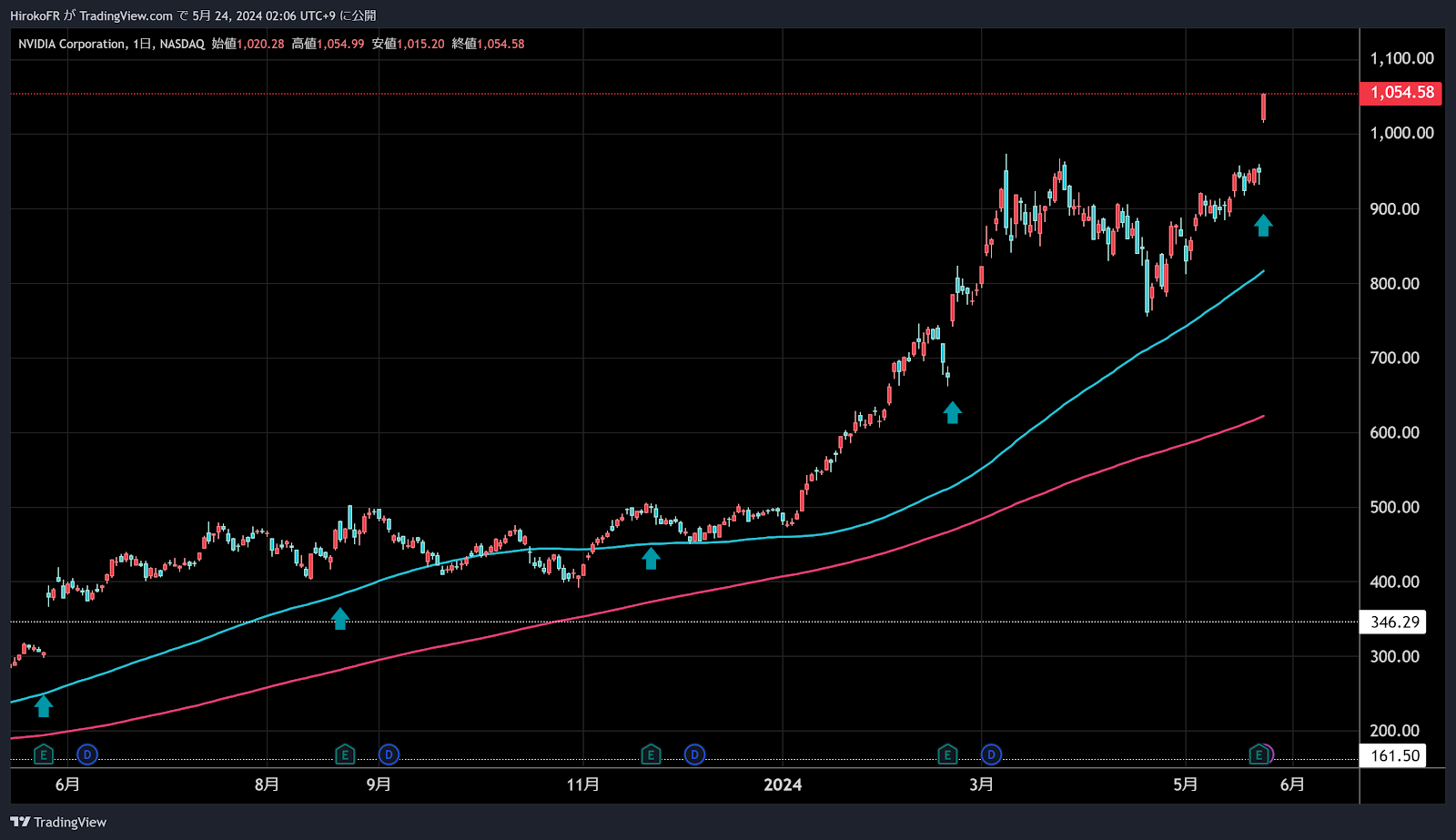Click the 1,000.00 price axis label
1456x840 pixels.
(x=1401, y=133)
